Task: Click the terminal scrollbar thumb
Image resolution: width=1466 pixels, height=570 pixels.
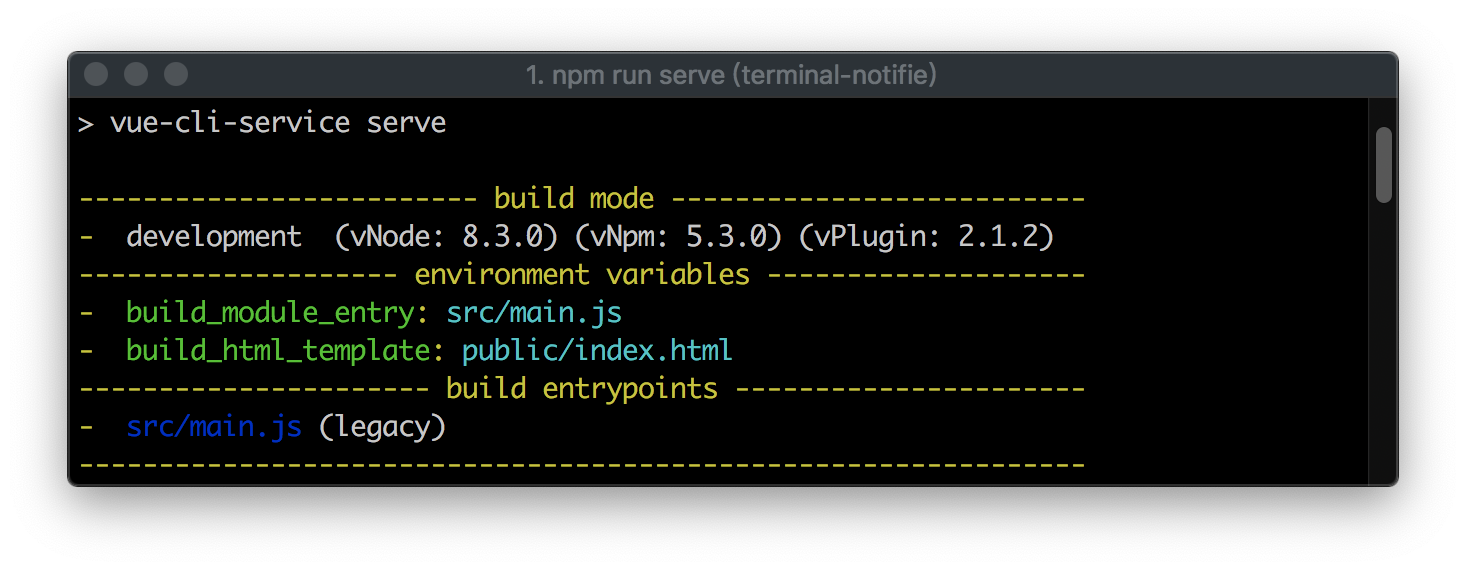Action: (1384, 165)
